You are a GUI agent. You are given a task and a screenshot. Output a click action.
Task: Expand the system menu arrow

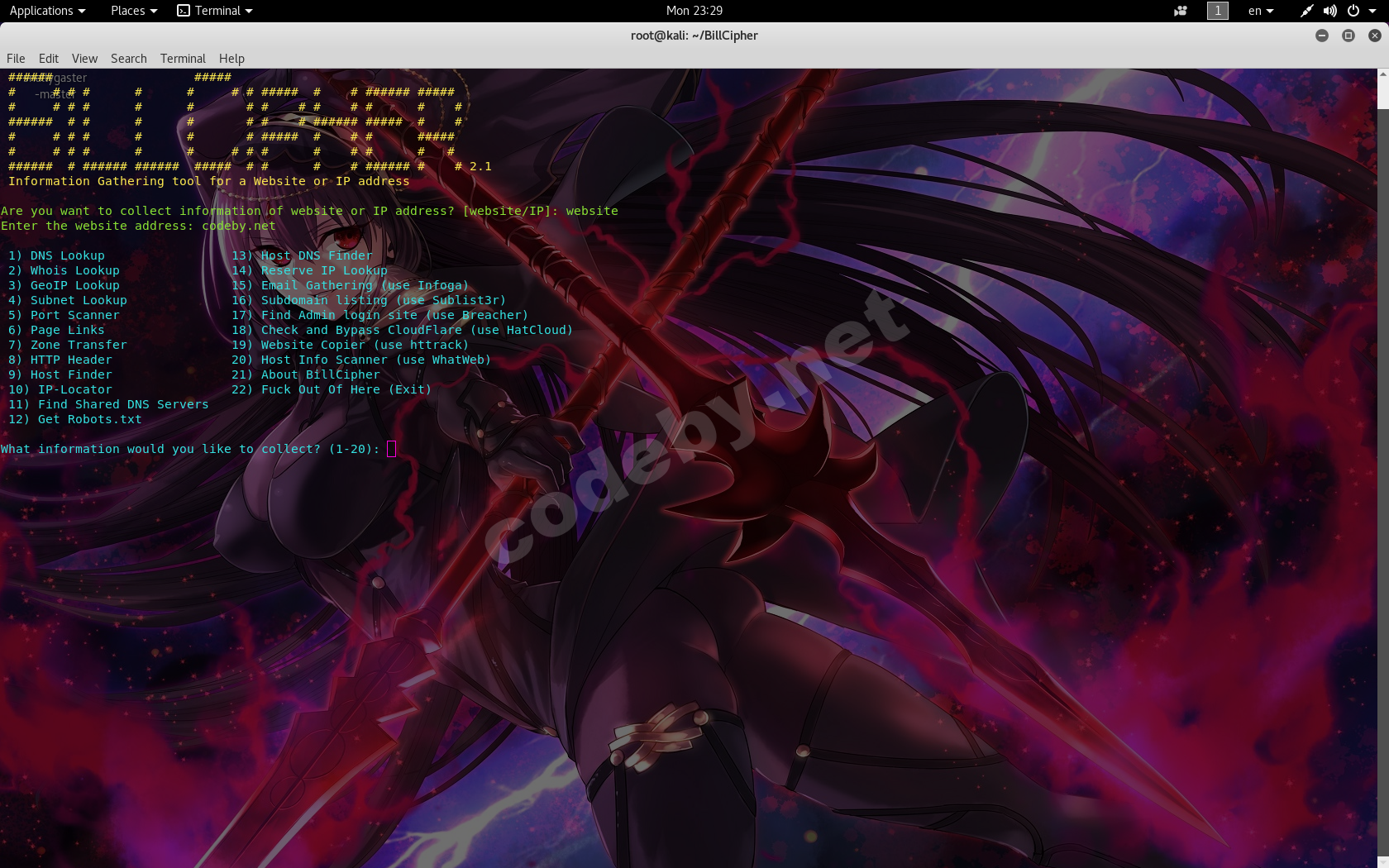pyautogui.click(x=1372, y=11)
